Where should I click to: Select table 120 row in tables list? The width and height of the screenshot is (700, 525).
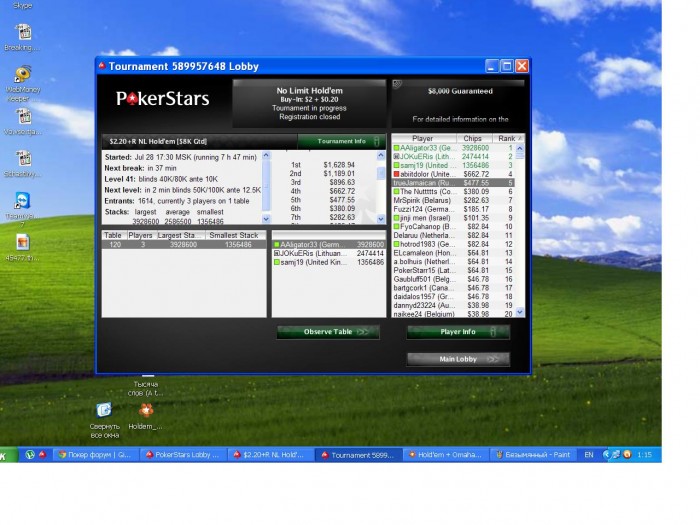pos(184,245)
